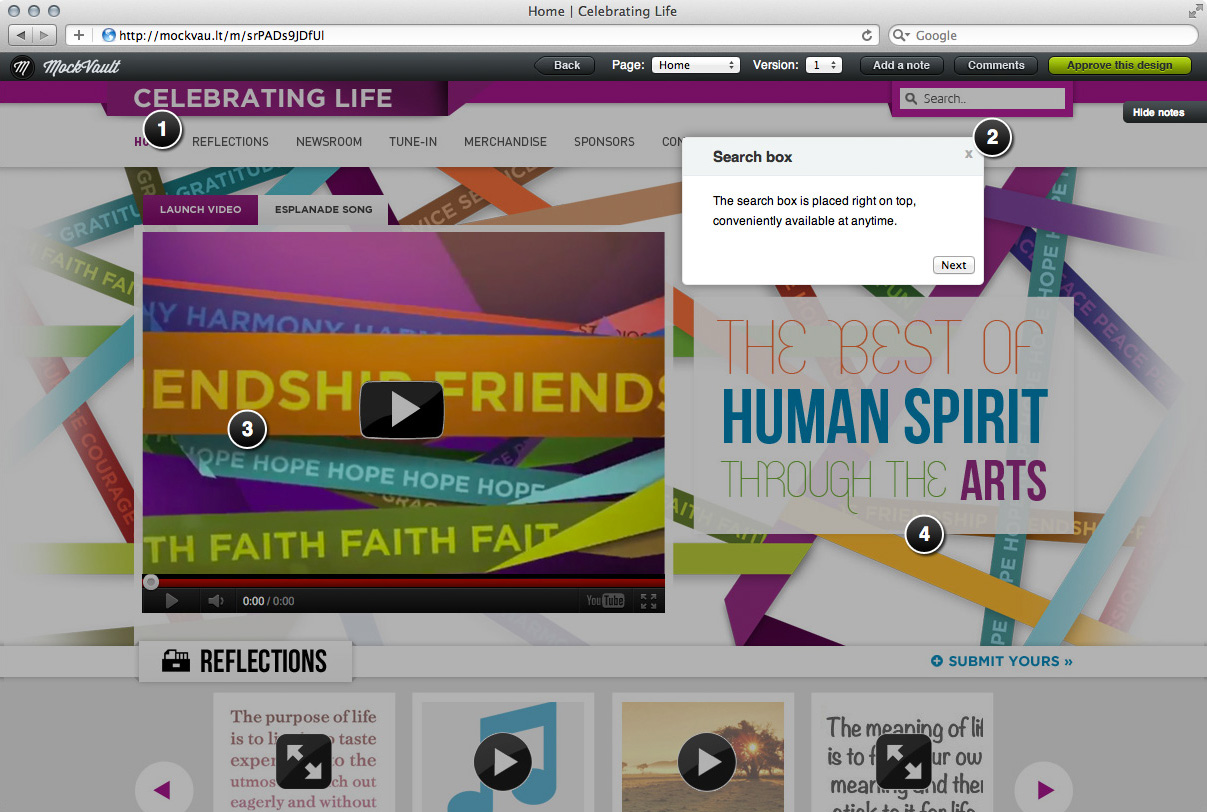
Task: Click the small play control in the video bar
Action: click(171, 600)
